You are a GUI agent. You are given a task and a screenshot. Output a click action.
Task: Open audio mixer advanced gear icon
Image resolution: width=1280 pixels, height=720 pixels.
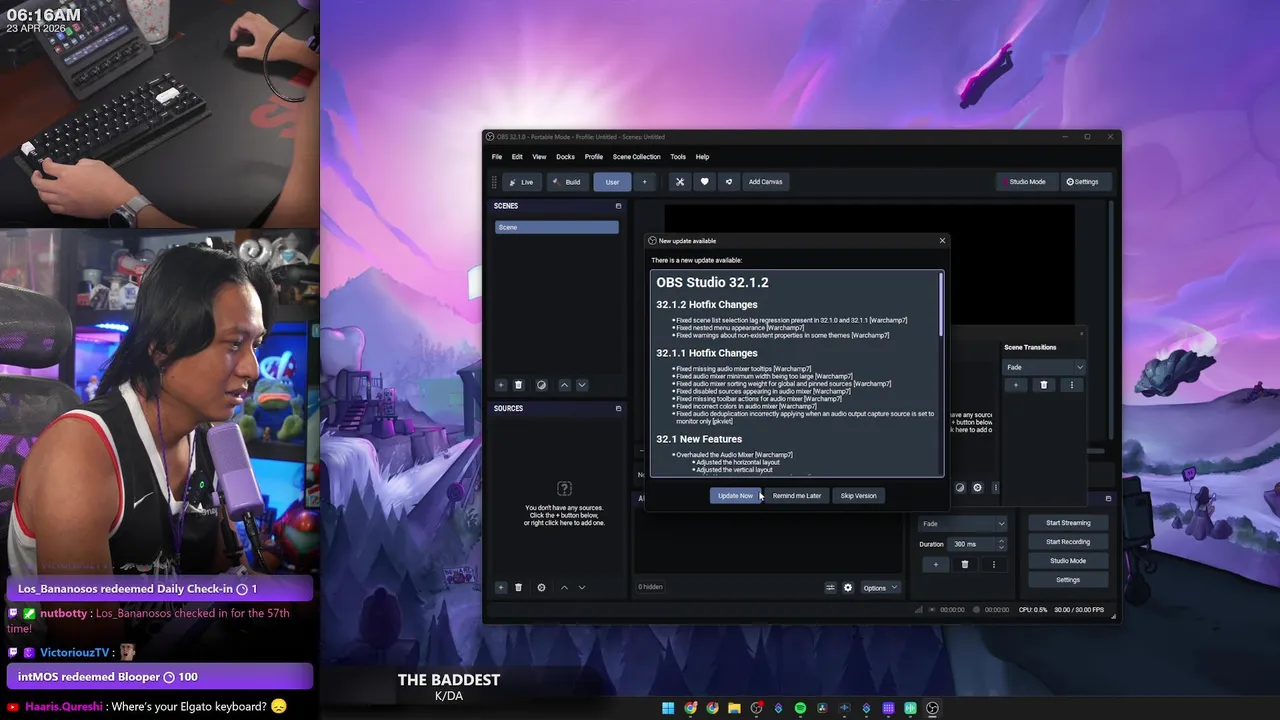pos(848,588)
